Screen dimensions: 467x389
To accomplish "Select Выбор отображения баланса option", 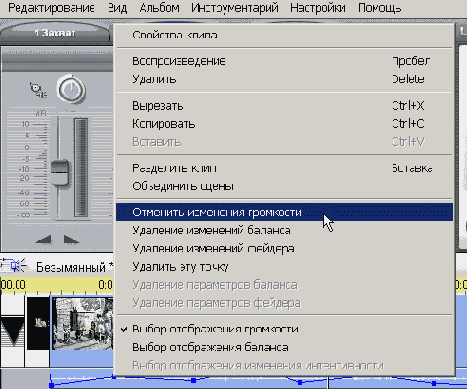I will (x=284, y=347).
